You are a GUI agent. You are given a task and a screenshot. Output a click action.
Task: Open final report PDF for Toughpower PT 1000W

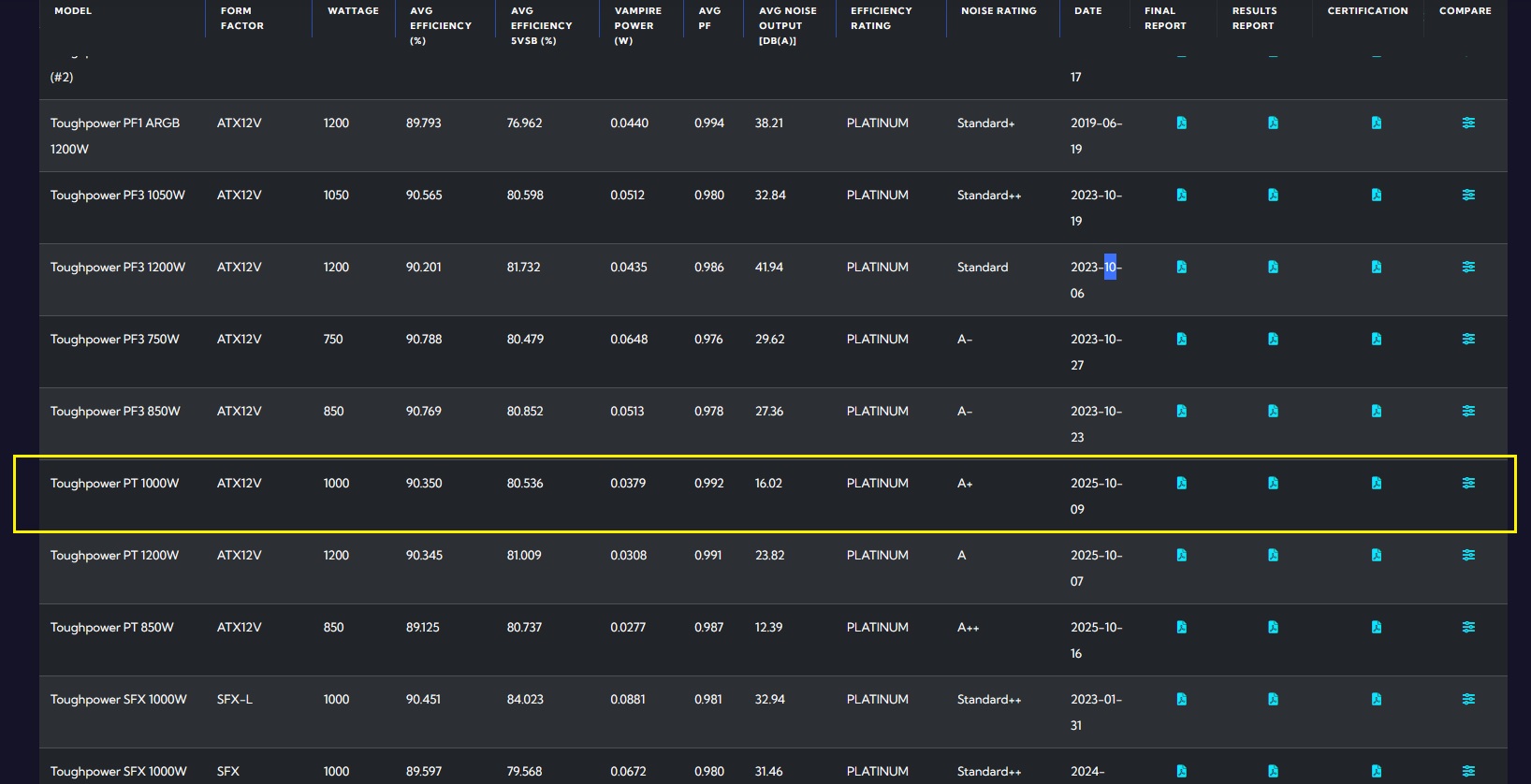tap(1181, 483)
